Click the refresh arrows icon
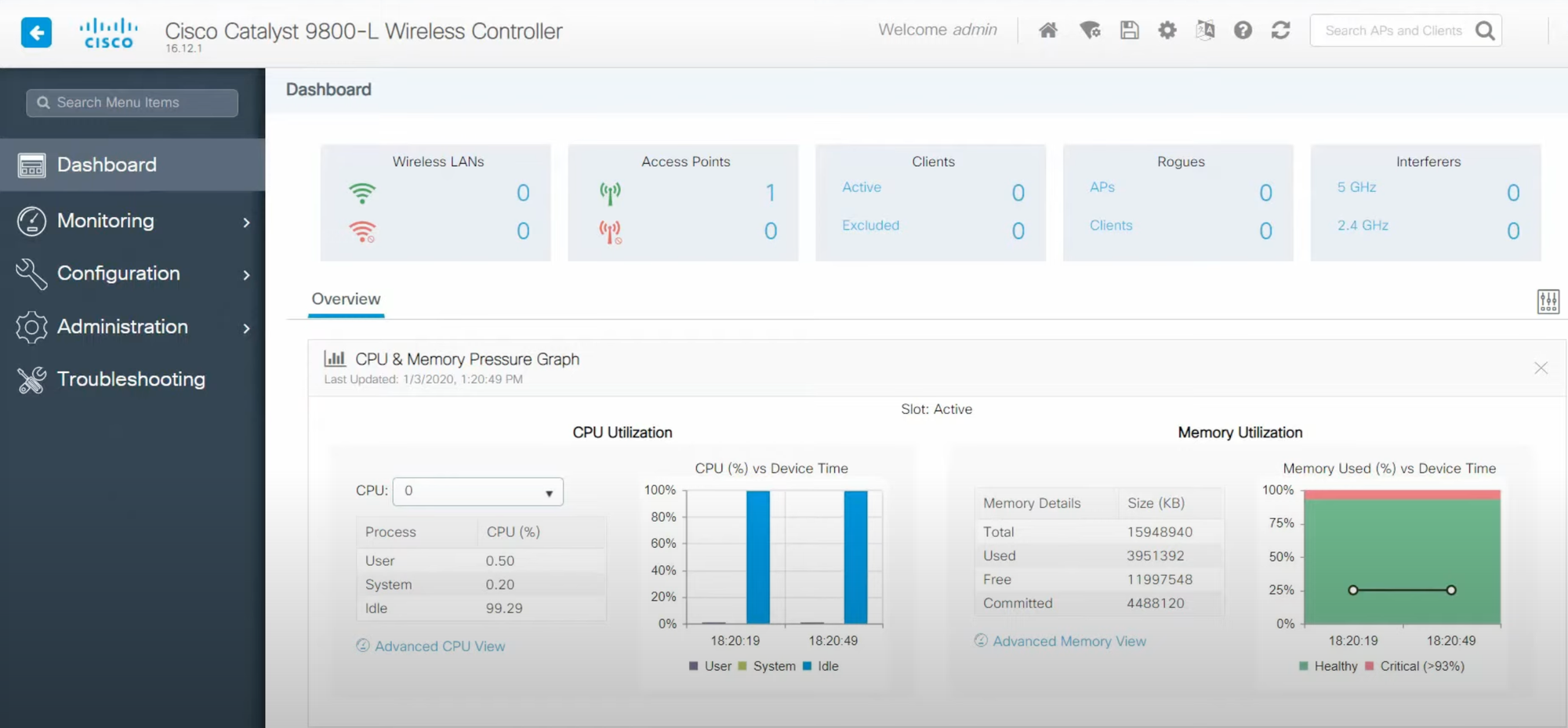The width and height of the screenshot is (1568, 728). 1280,31
